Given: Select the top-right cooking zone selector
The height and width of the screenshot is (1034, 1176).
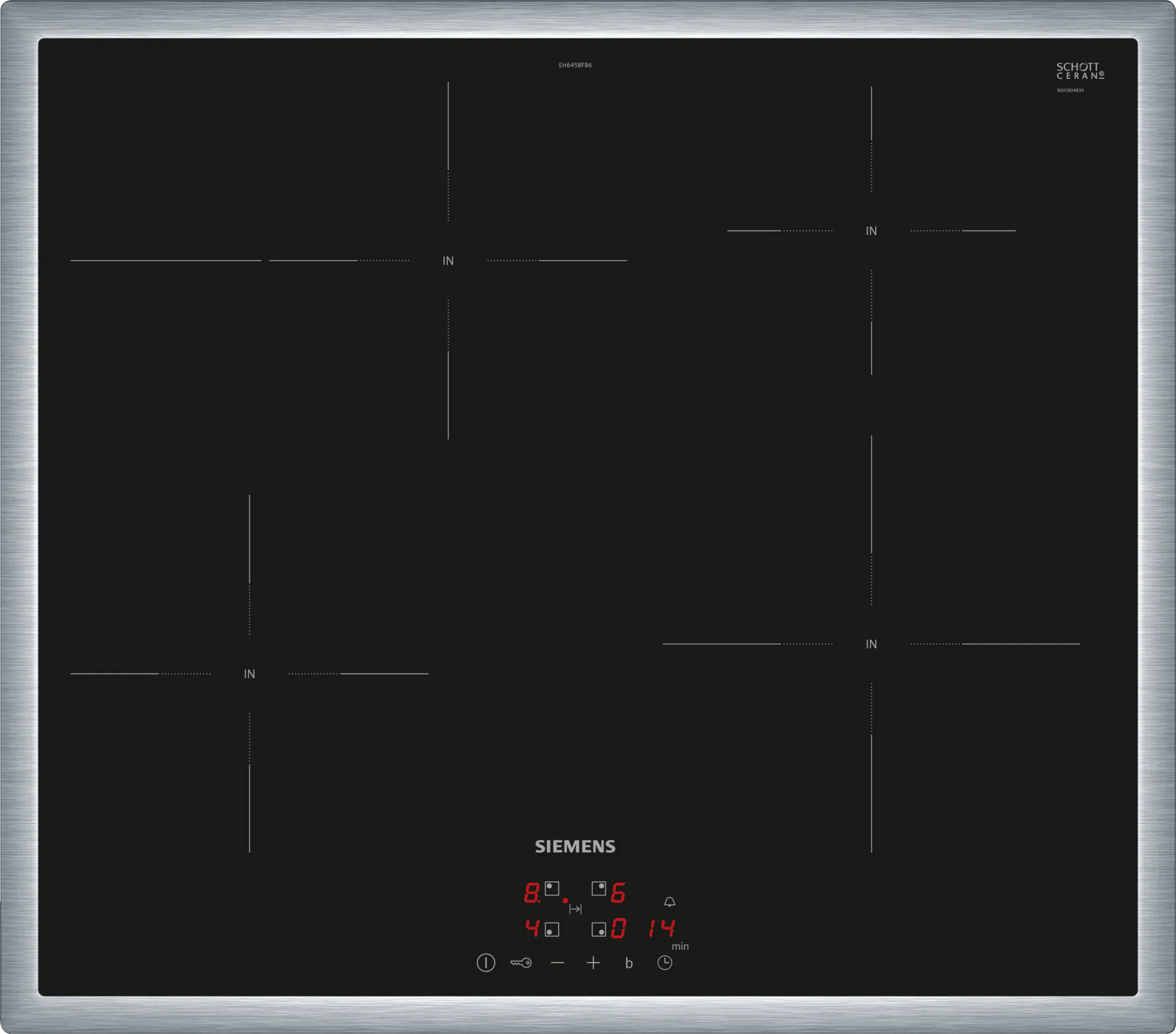Looking at the screenshot, I should tap(599, 888).
